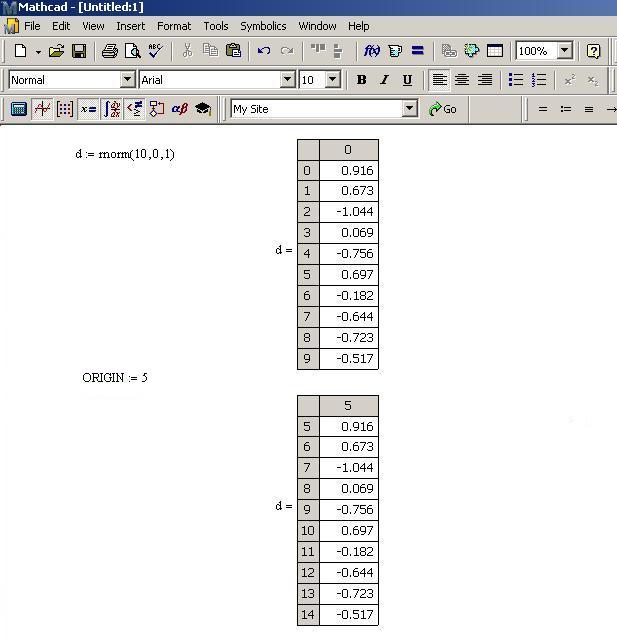Viewport: 617px width, 638px height.
Task: Open Print Preview icon
Action: pyautogui.click(x=133, y=51)
